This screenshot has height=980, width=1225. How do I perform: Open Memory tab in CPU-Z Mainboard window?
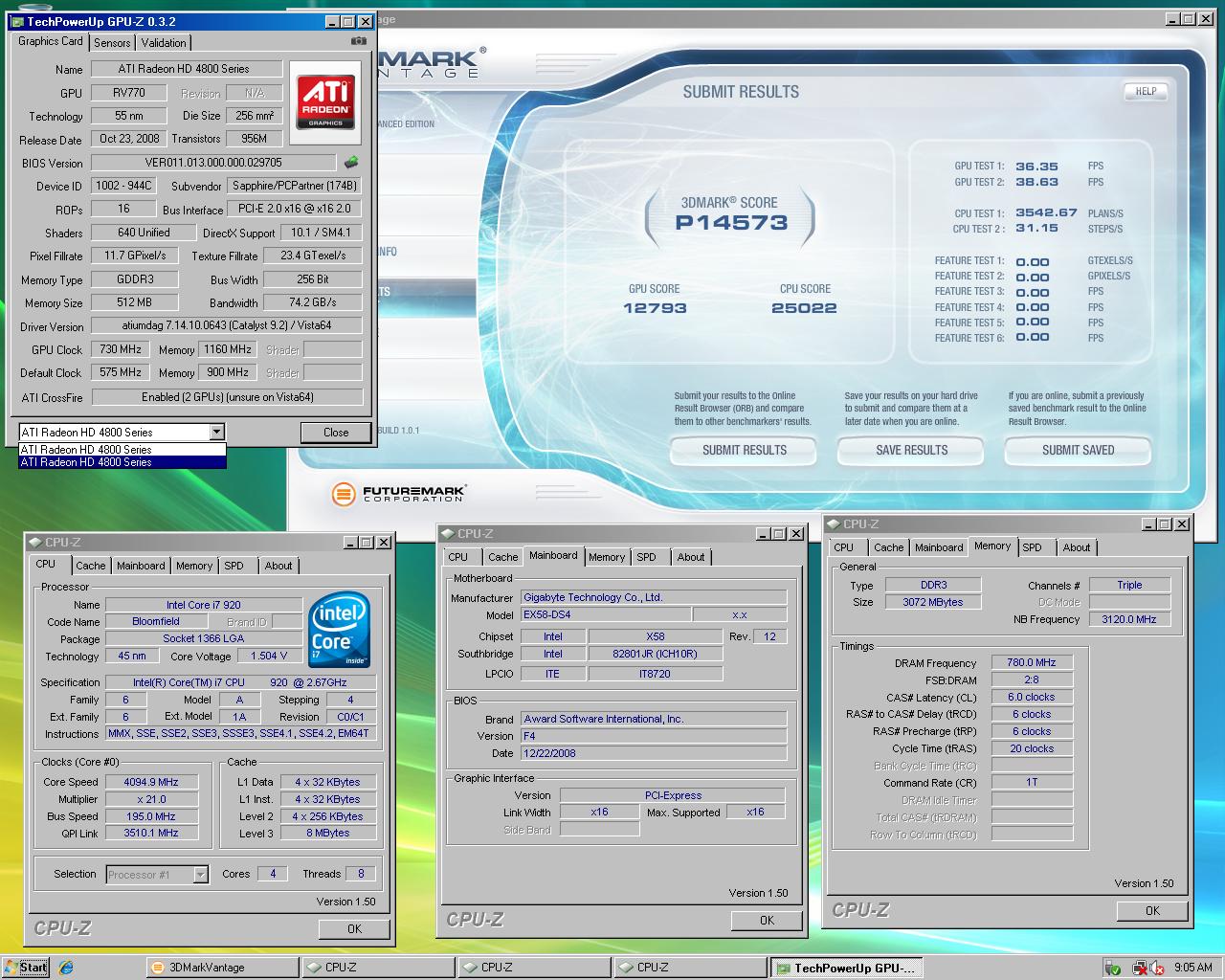coord(607,557)
